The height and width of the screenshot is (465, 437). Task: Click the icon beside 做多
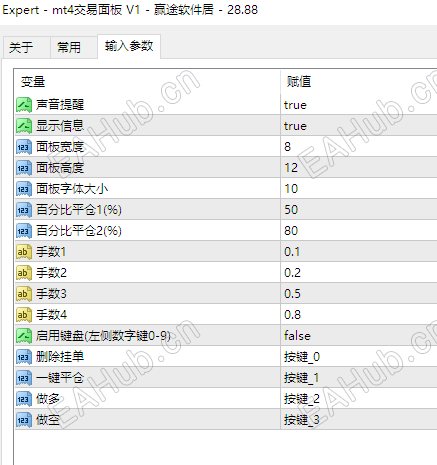pos(24,399)
